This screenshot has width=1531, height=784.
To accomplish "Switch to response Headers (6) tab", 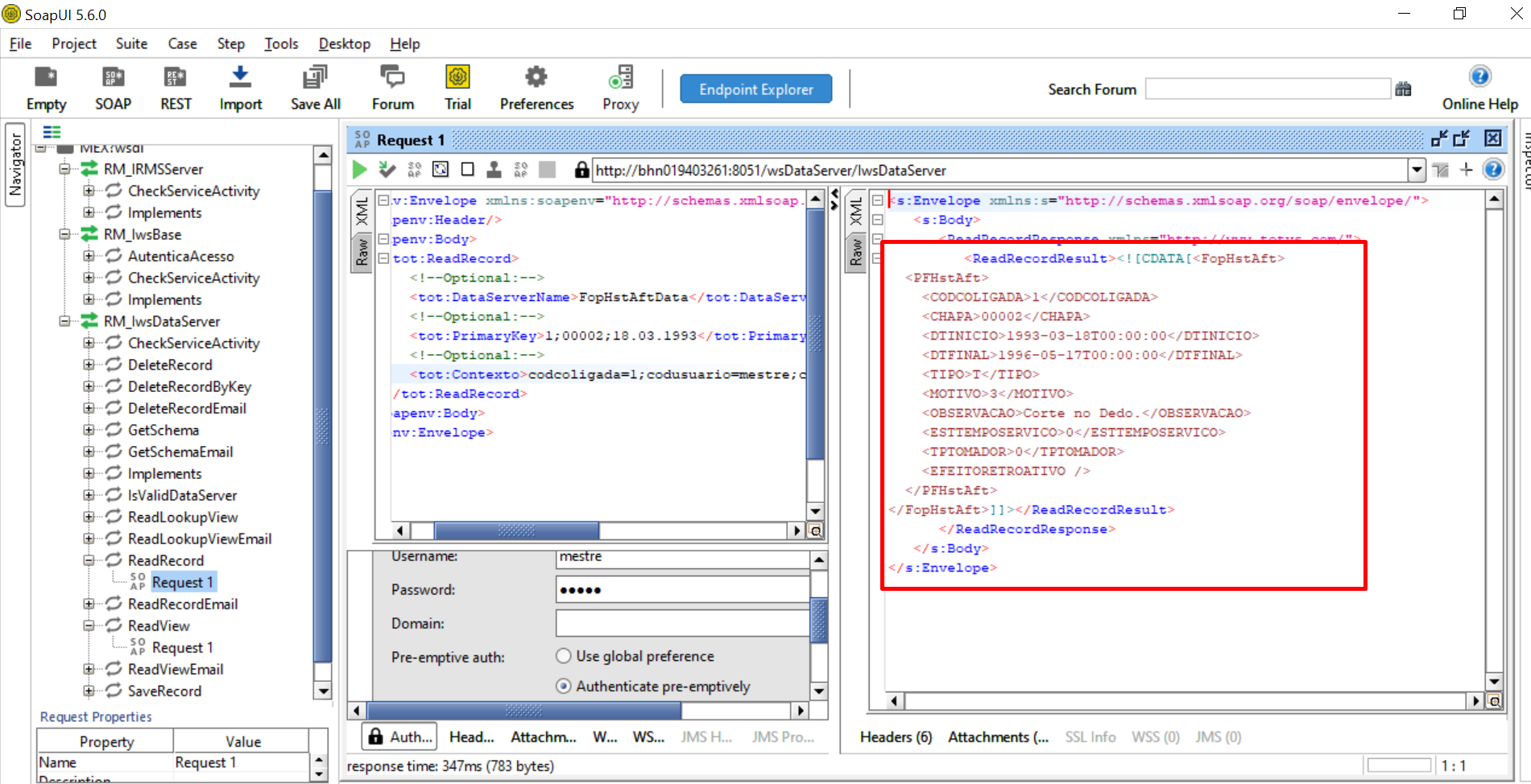I will [896, 737].
